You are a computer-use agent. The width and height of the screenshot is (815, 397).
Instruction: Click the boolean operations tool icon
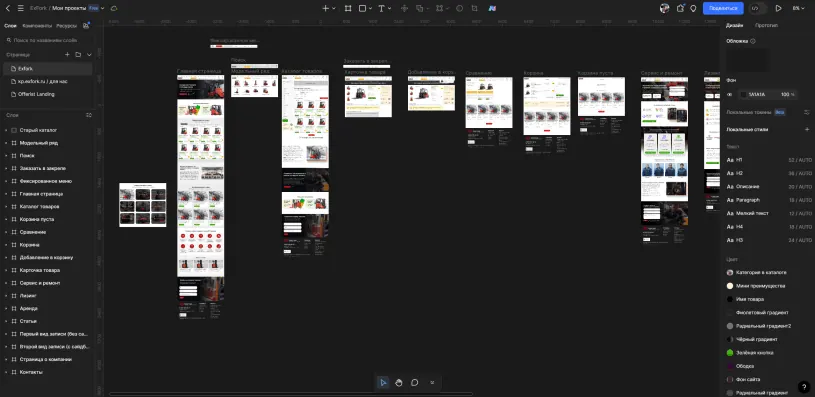[419, 8]
